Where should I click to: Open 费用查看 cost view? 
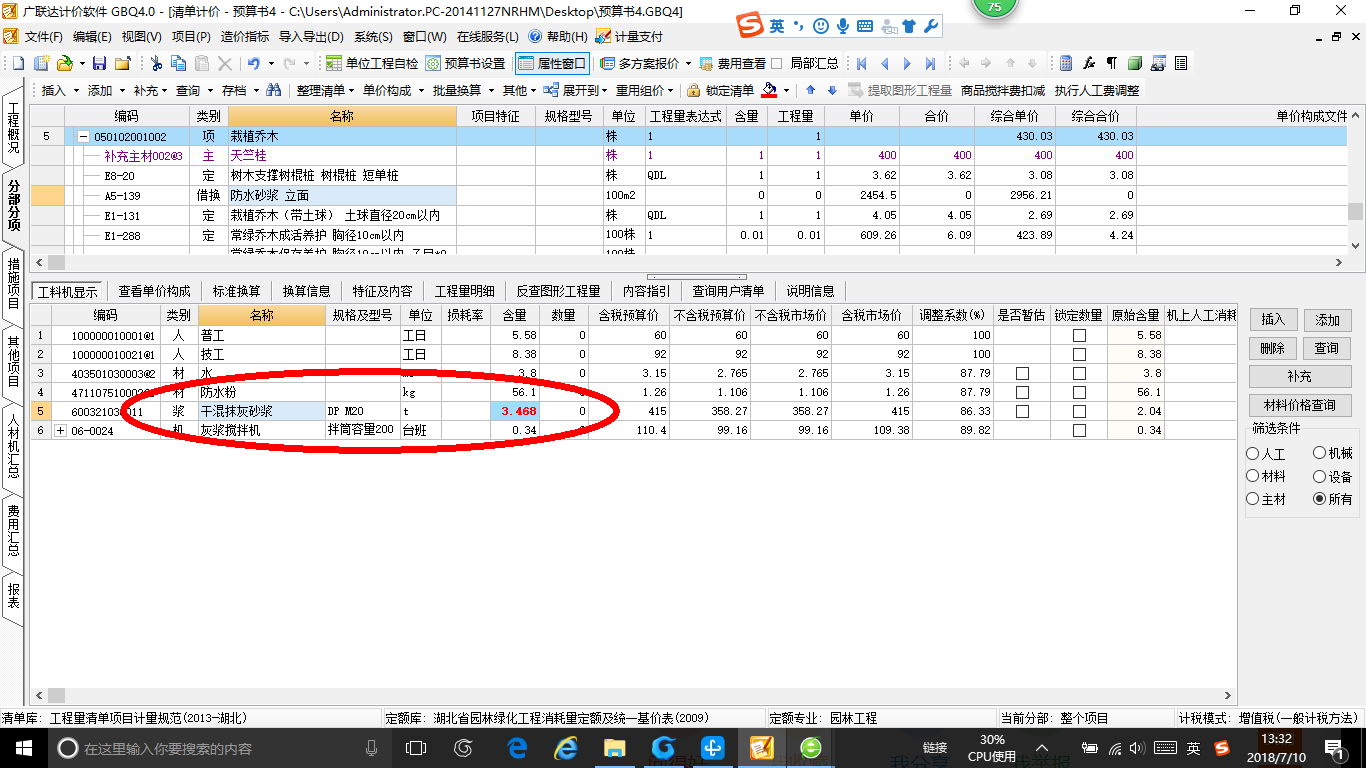732,63
